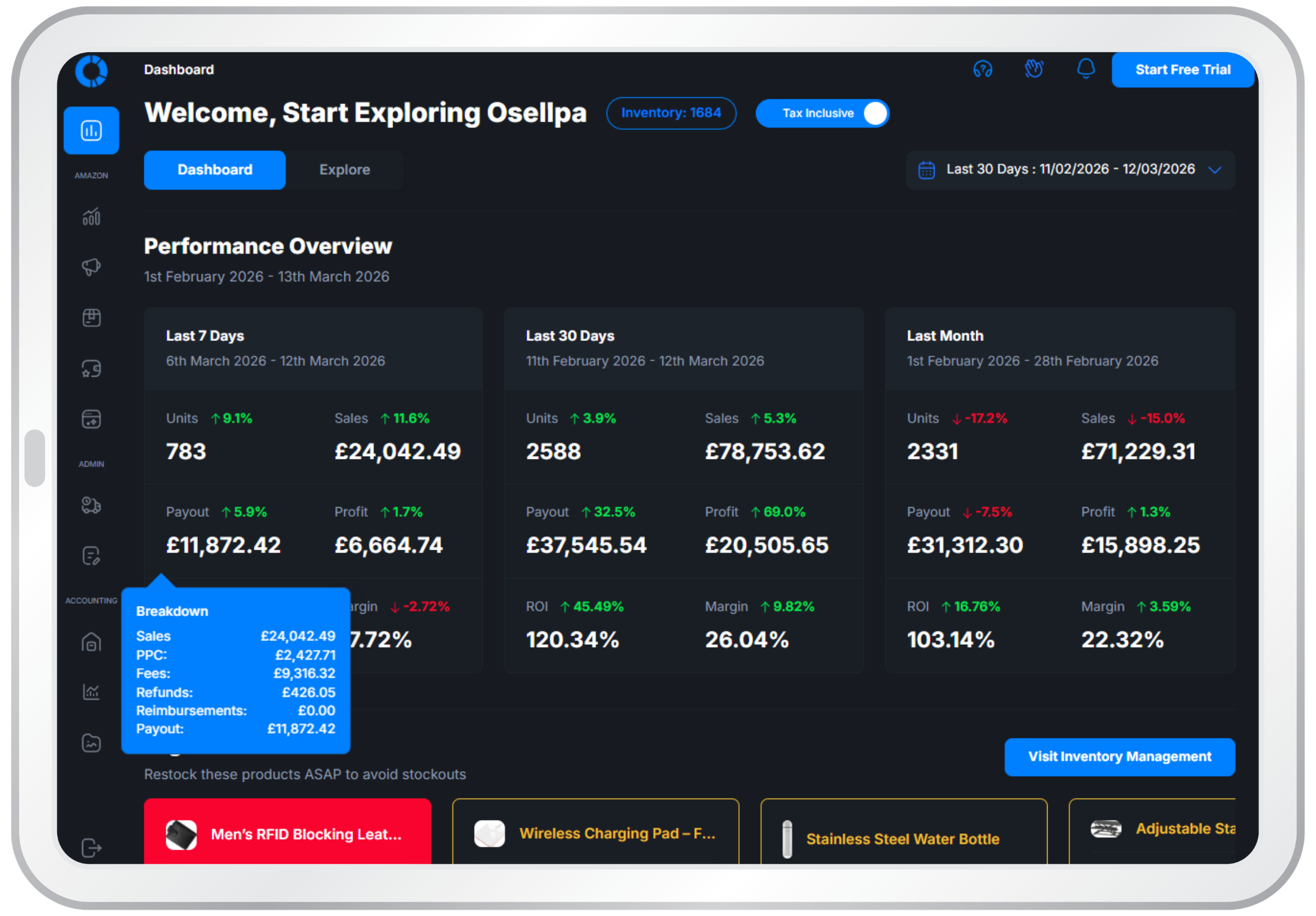Click the Start Free Trial button
1316x916 pixels.
click(x=1182, y=70)
